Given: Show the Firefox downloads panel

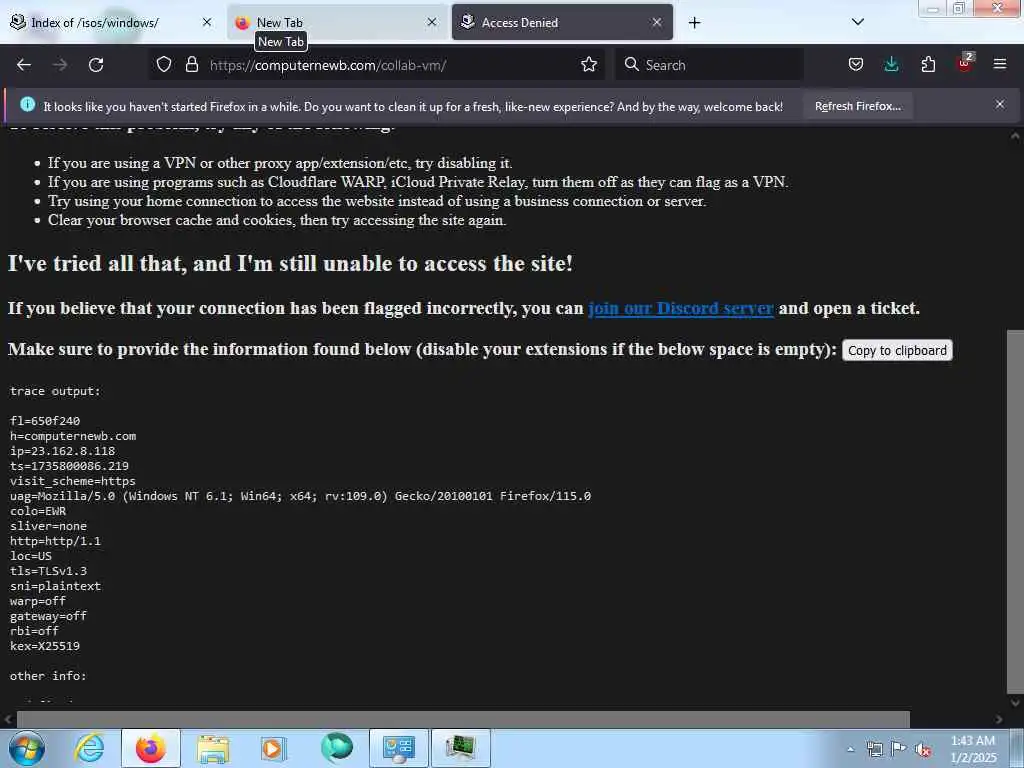Looking at the screenshot, I should tap(891, 65).
